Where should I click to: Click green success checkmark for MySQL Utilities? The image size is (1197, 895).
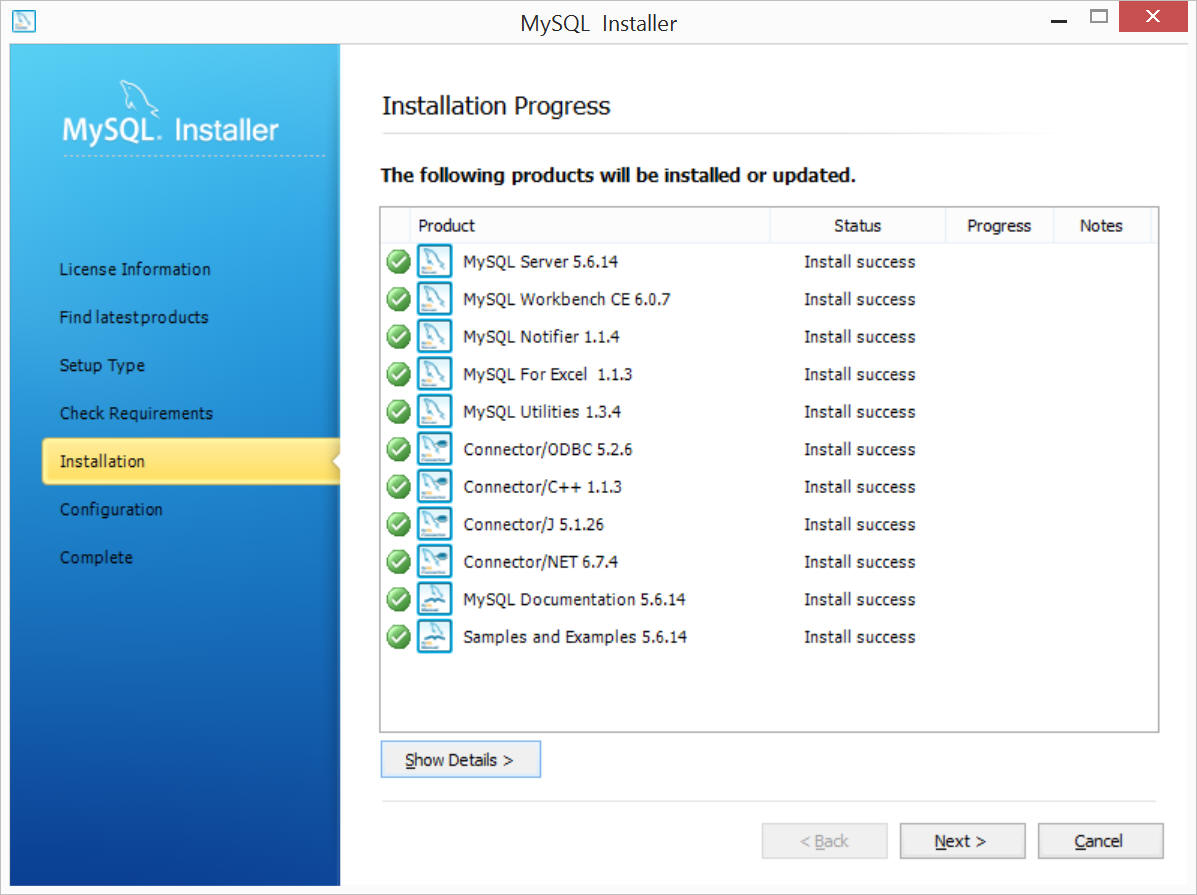point(398,412)
